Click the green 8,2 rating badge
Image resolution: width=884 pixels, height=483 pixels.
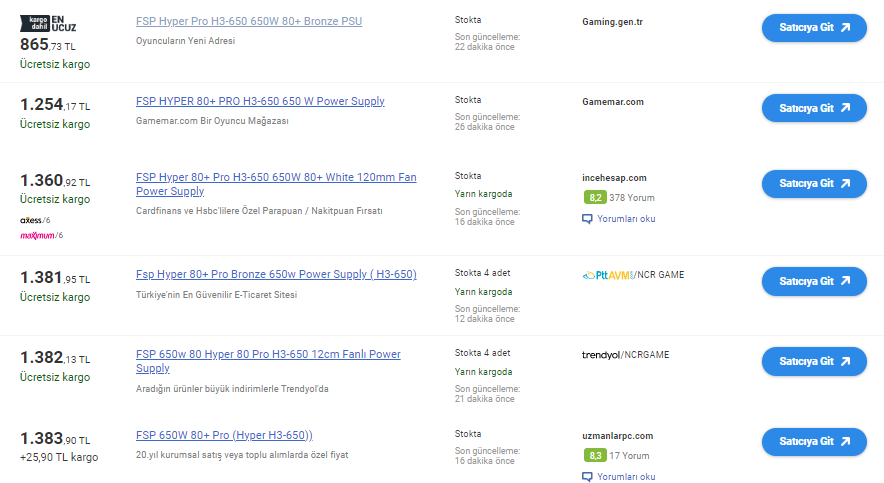coord(594,197)
